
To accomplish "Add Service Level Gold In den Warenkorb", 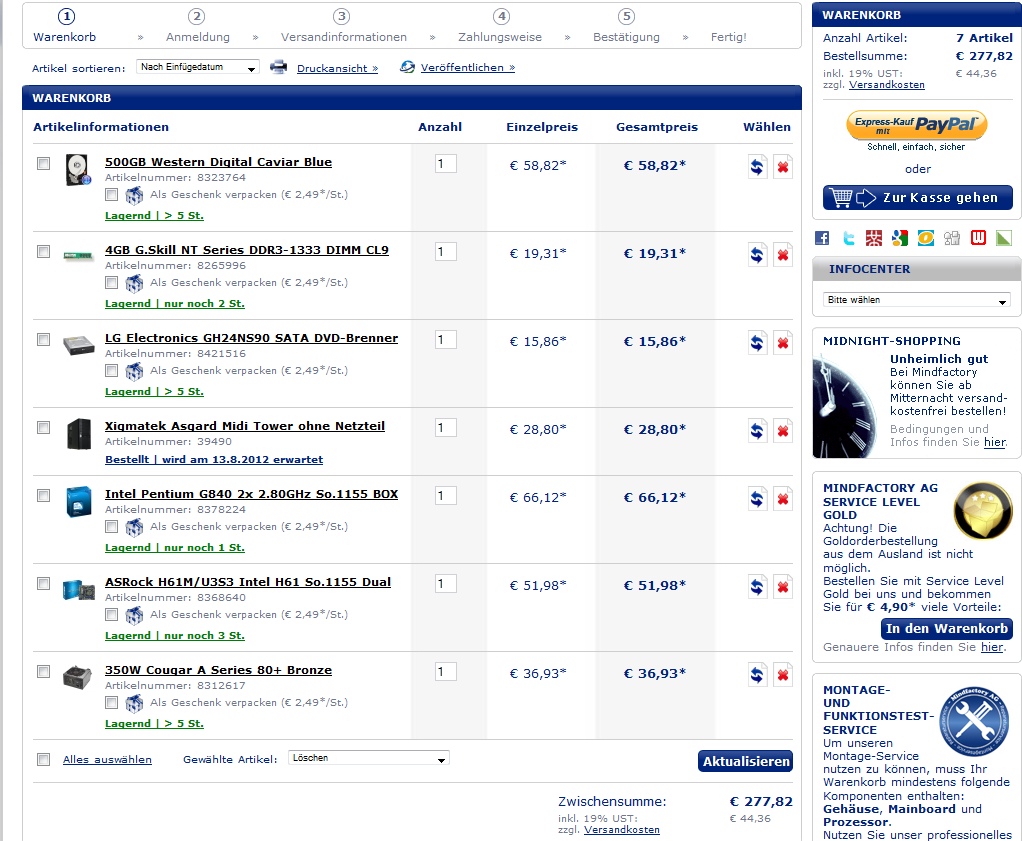I will (x=946, y=628).
